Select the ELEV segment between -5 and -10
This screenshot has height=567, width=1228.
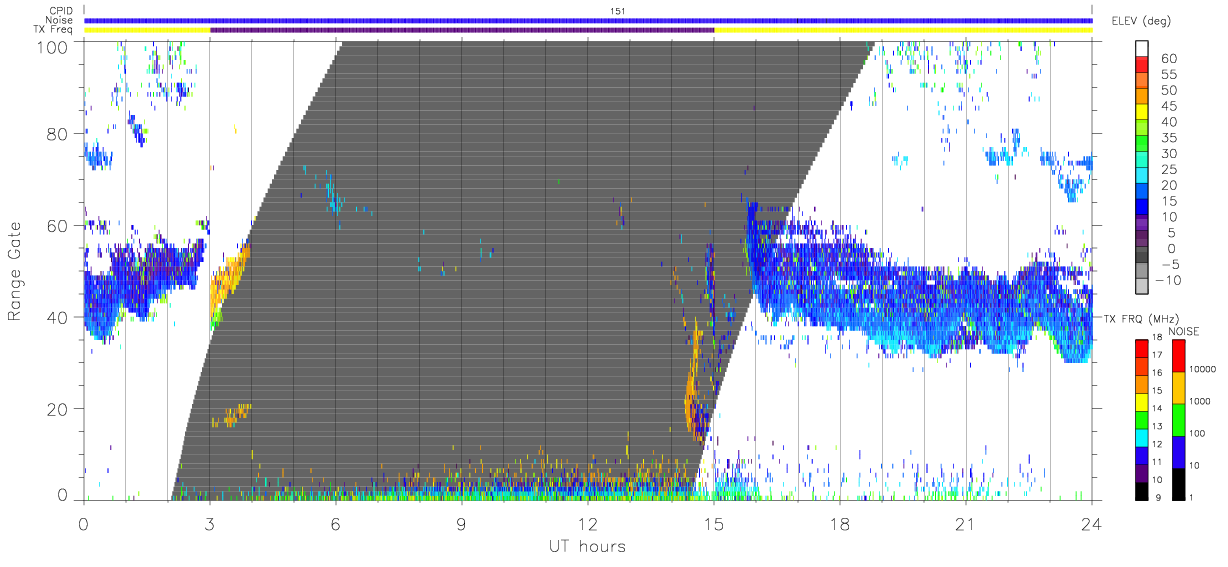pyautogui.click(x=1141, y=272)
